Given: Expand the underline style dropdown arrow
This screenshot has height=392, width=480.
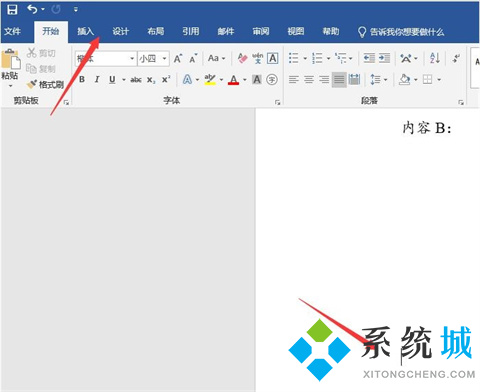Looking at the screenshot, I should click(x=124, y=80).
